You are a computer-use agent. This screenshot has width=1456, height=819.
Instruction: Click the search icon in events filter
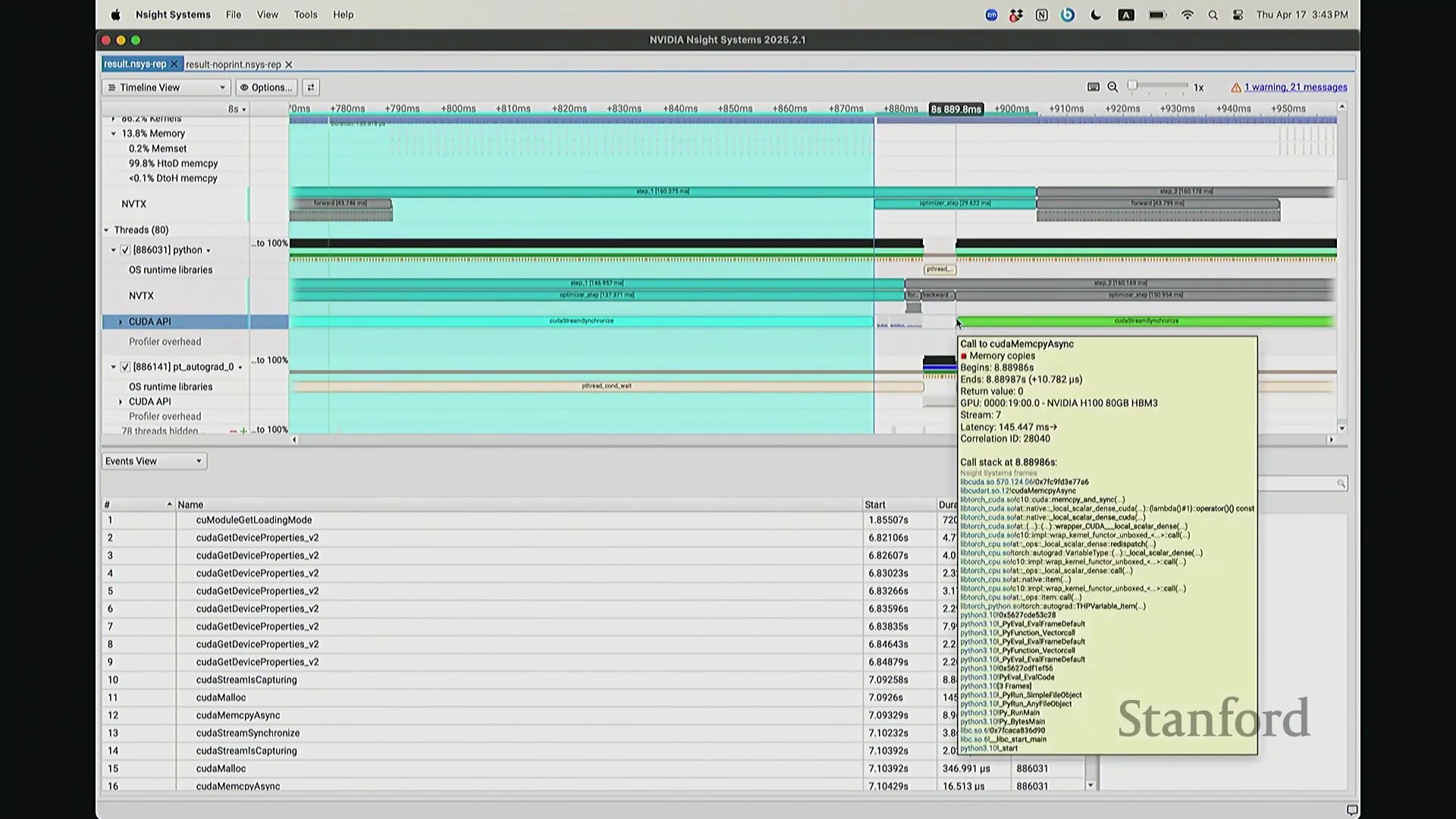coord(1341,483)
